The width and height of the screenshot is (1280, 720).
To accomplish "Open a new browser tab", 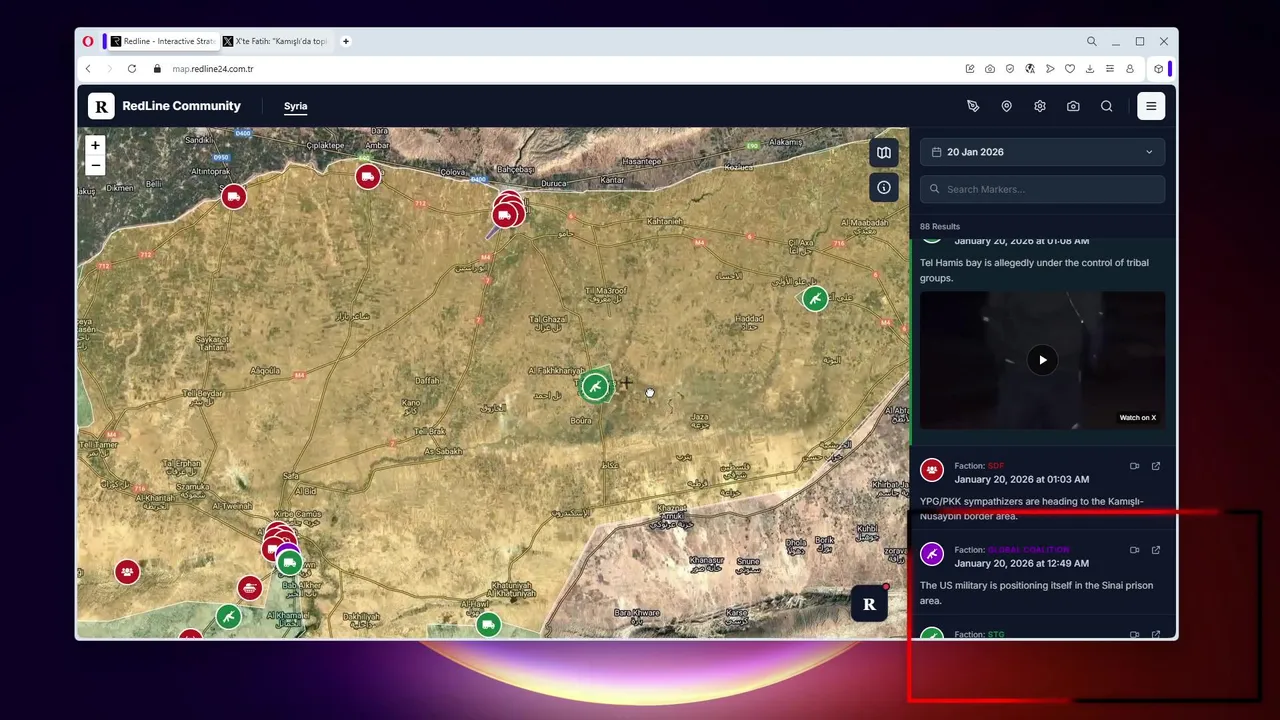I will tap(346, 41).
